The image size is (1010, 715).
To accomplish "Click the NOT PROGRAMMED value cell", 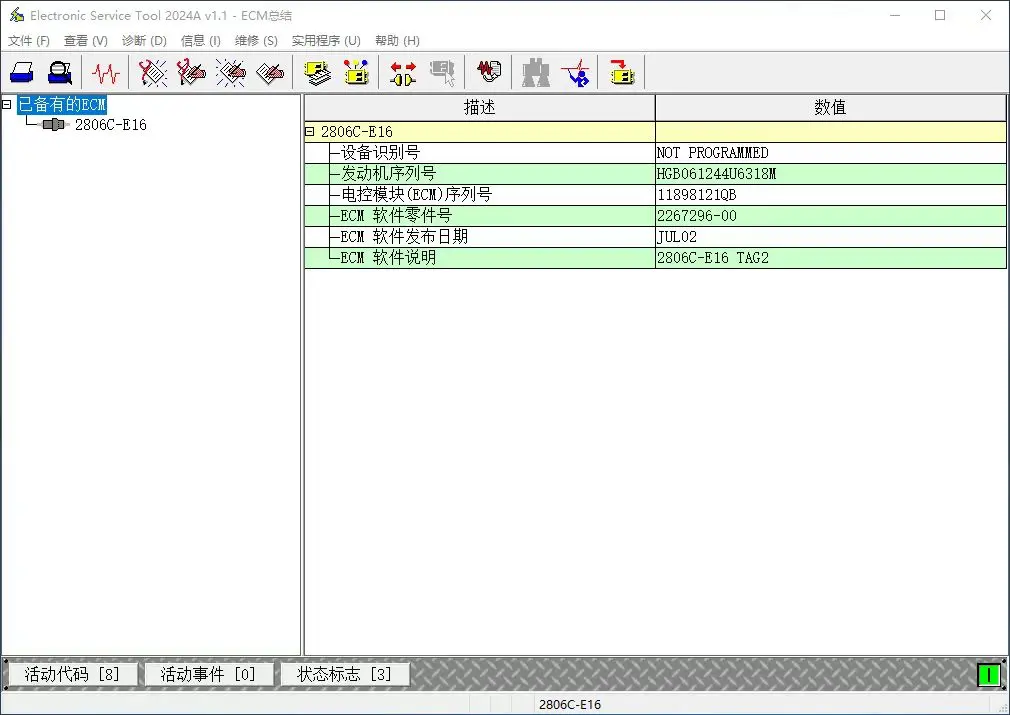I will tap(830, 153).
